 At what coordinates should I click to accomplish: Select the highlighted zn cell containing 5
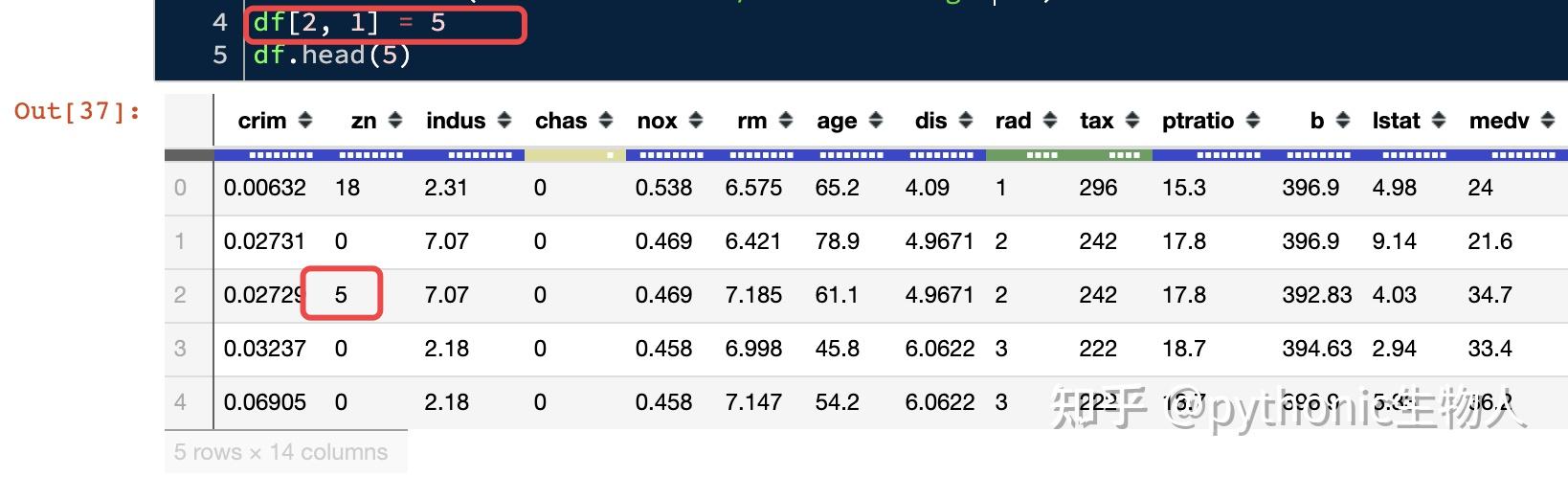(x=342, y=295)
